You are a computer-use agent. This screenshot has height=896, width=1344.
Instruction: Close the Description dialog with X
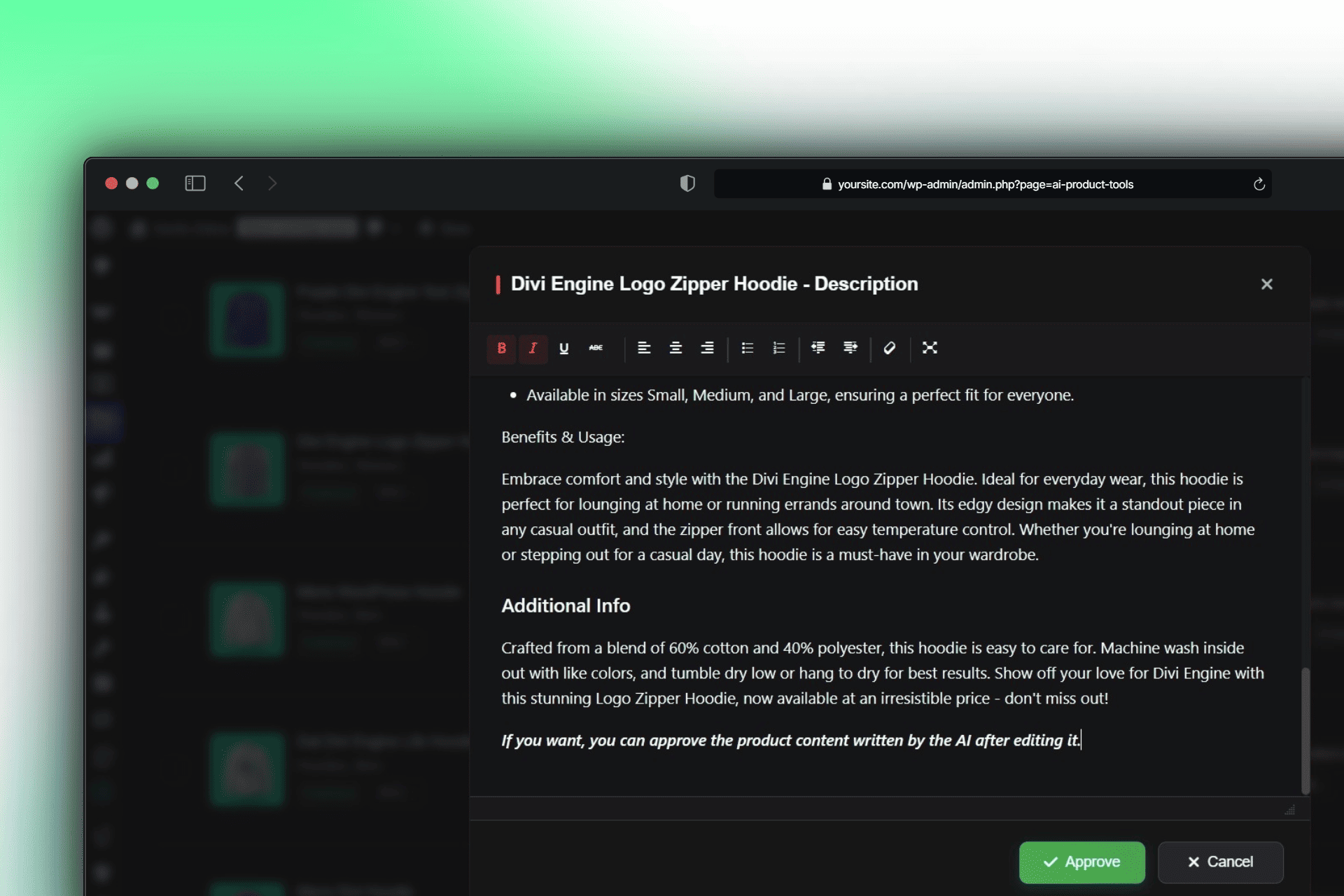pos(1266,284)
